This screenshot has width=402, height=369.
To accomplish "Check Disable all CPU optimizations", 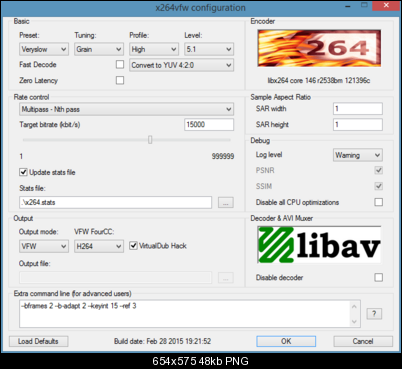I will [379, 202].
